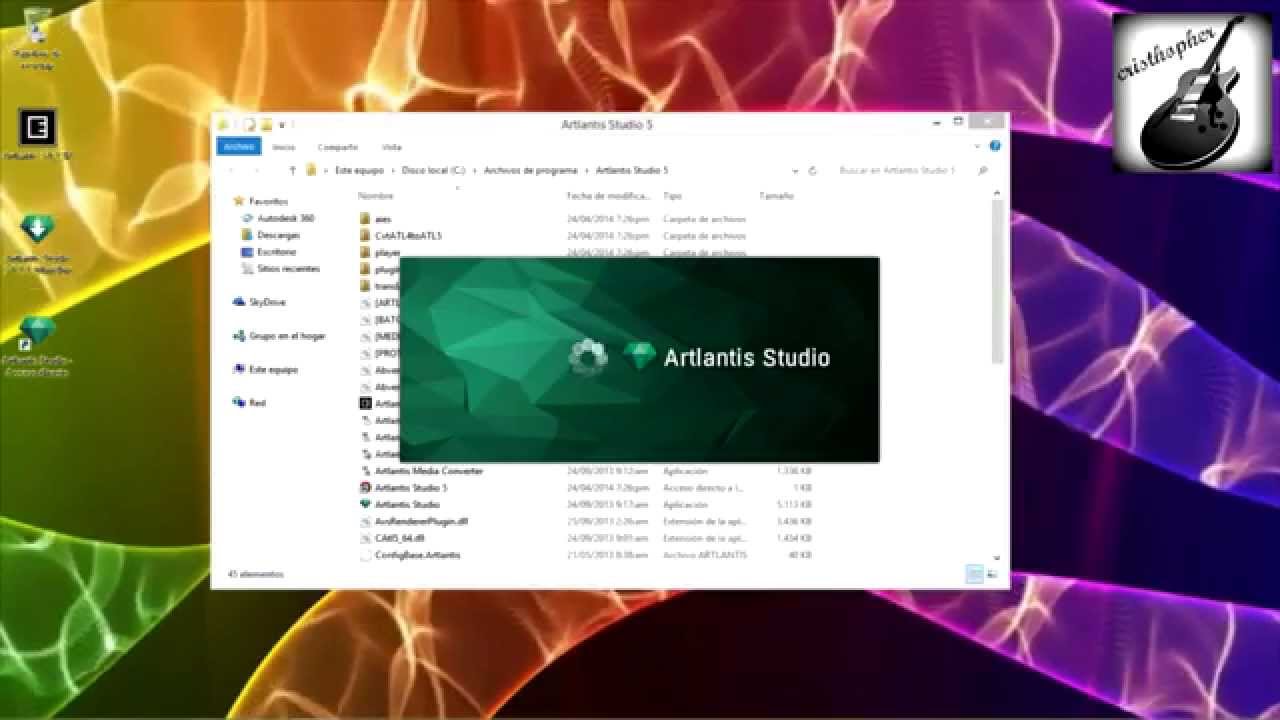Click the green gem Artlantis Studio application icon

[366, 504]
